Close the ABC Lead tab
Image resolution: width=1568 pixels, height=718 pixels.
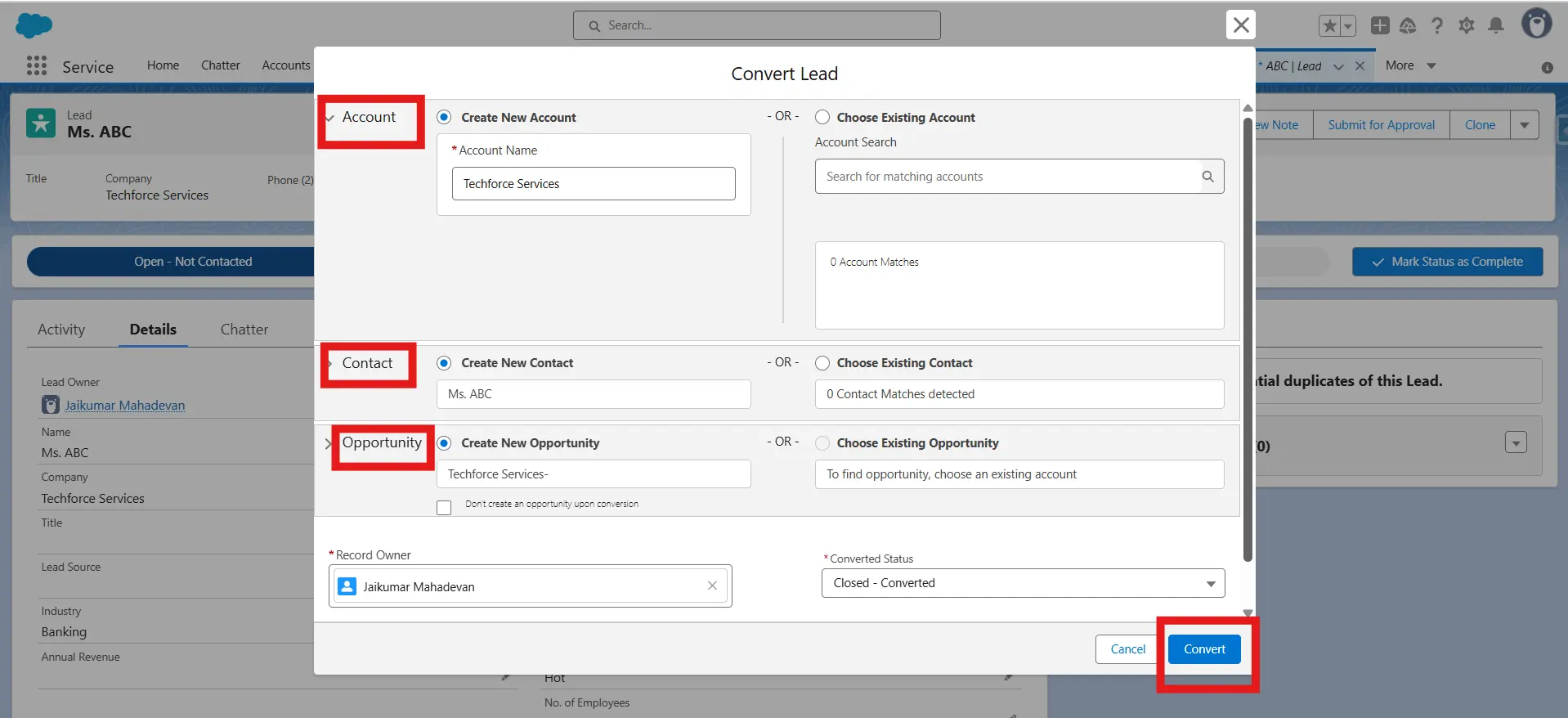click(1360, 66)
